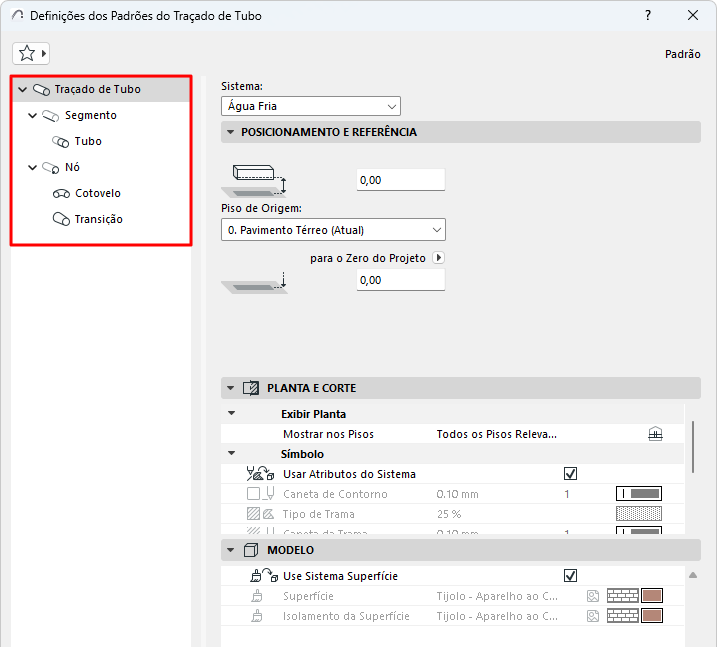Open the Sistema dropdown showing Água Fria
The width and height of the screenshot is (717, 647).
tap(310, 106)
